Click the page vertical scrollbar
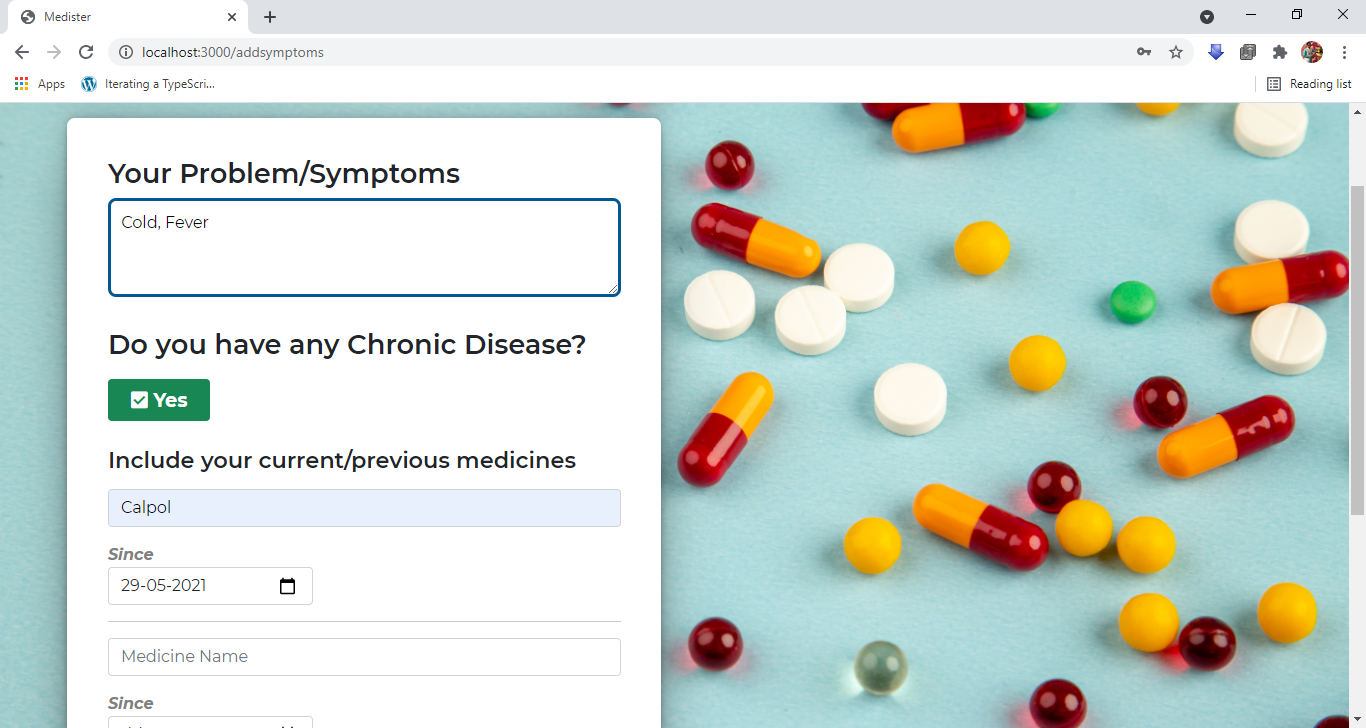 (1357, 350)
